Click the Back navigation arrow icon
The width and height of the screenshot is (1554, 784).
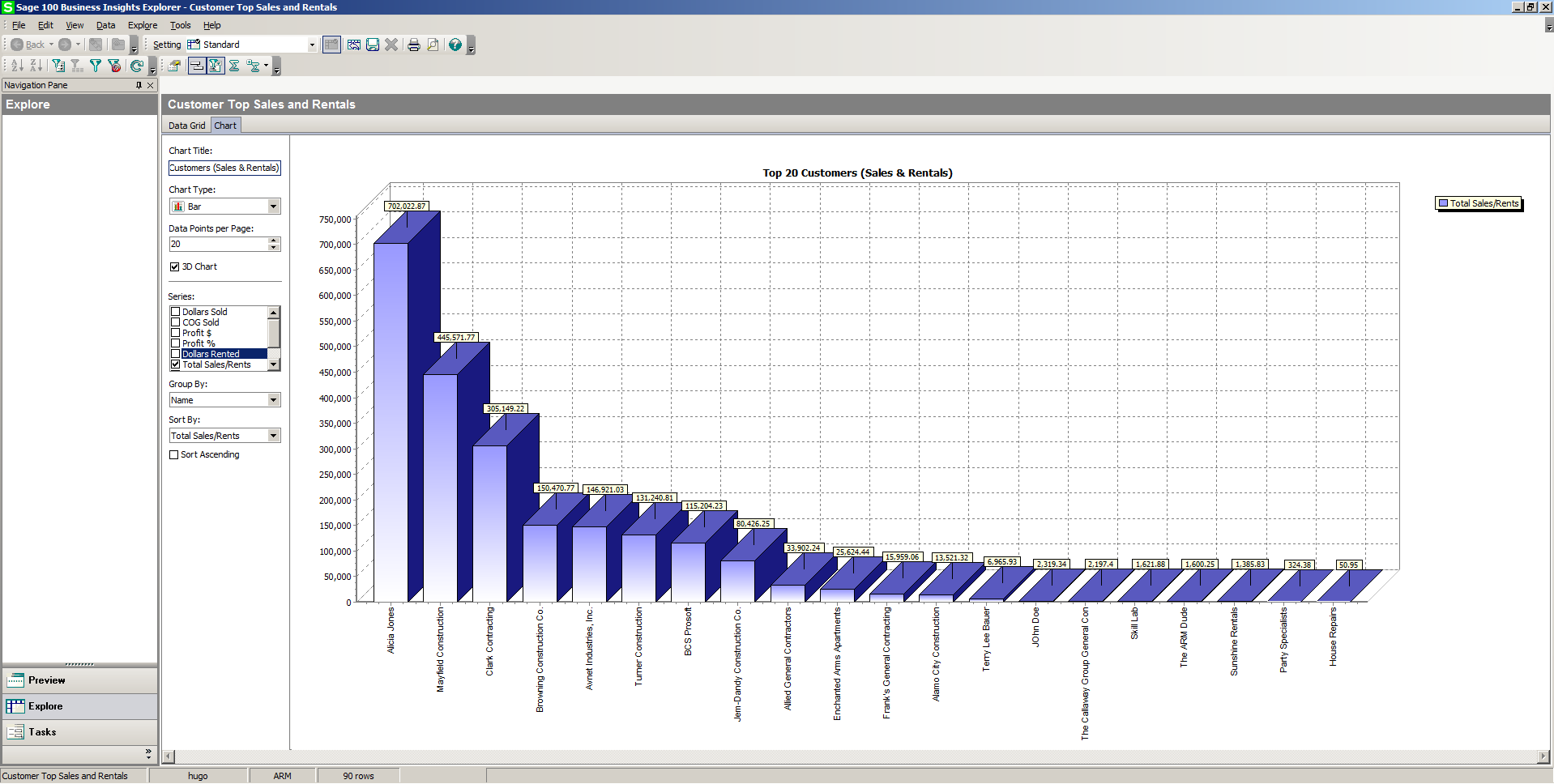[16, 45]
